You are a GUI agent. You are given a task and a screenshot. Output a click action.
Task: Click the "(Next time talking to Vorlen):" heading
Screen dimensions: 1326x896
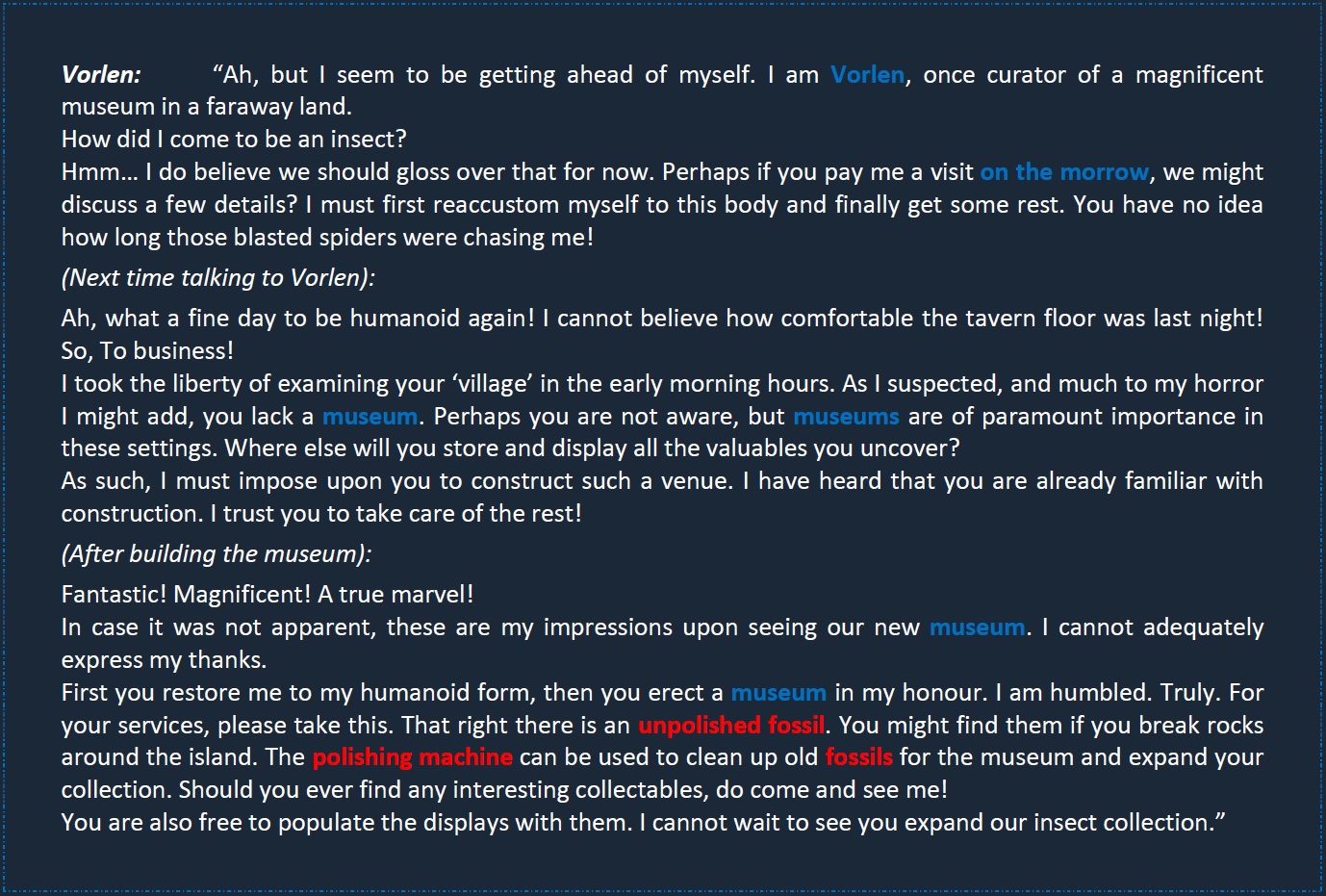tap(217, 278)
